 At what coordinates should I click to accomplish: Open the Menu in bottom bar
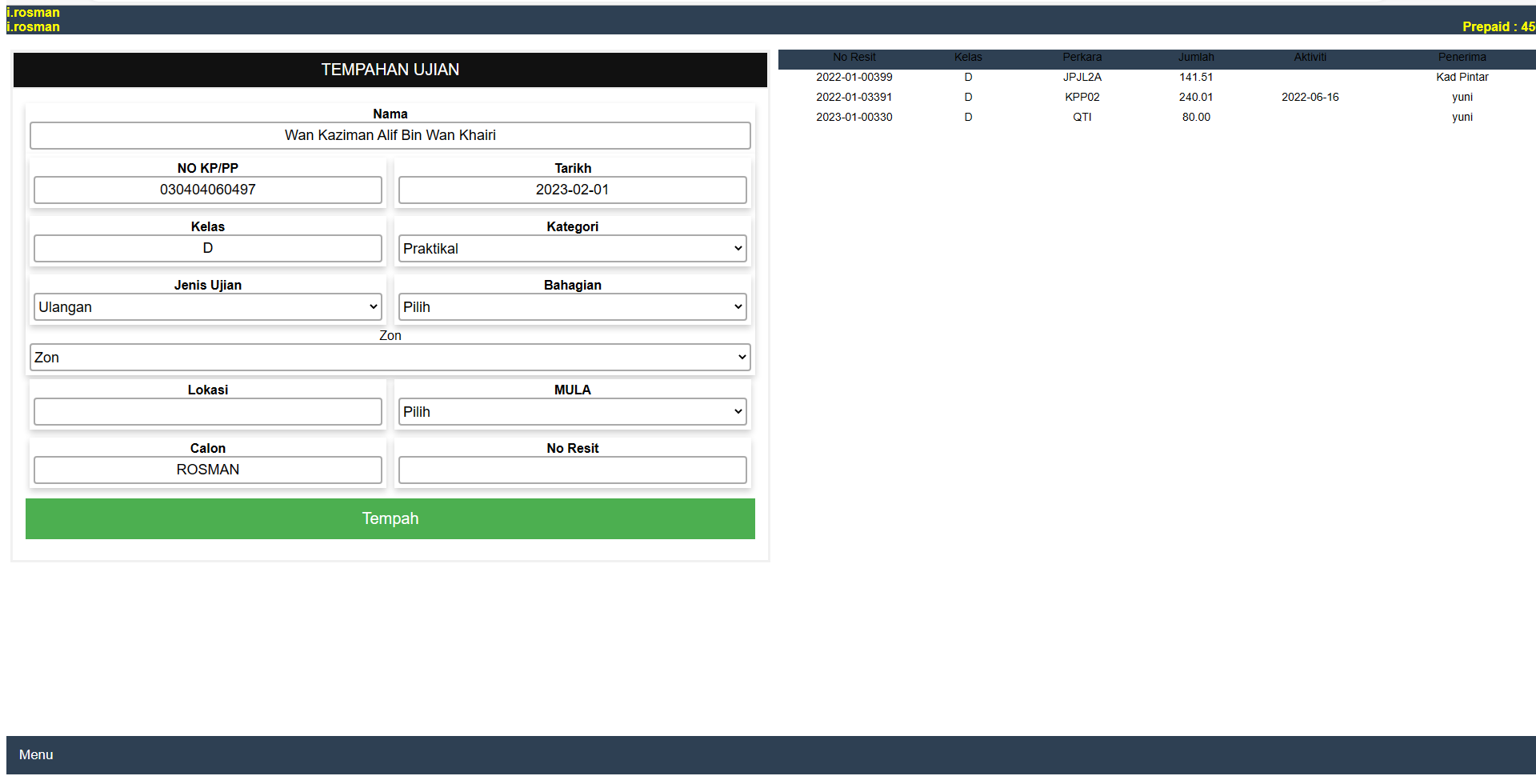[36, 754]
